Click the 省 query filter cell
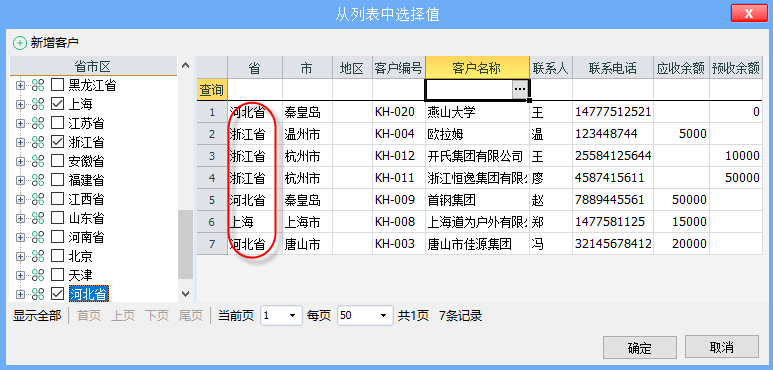773x370 pixels. point(255,89)
